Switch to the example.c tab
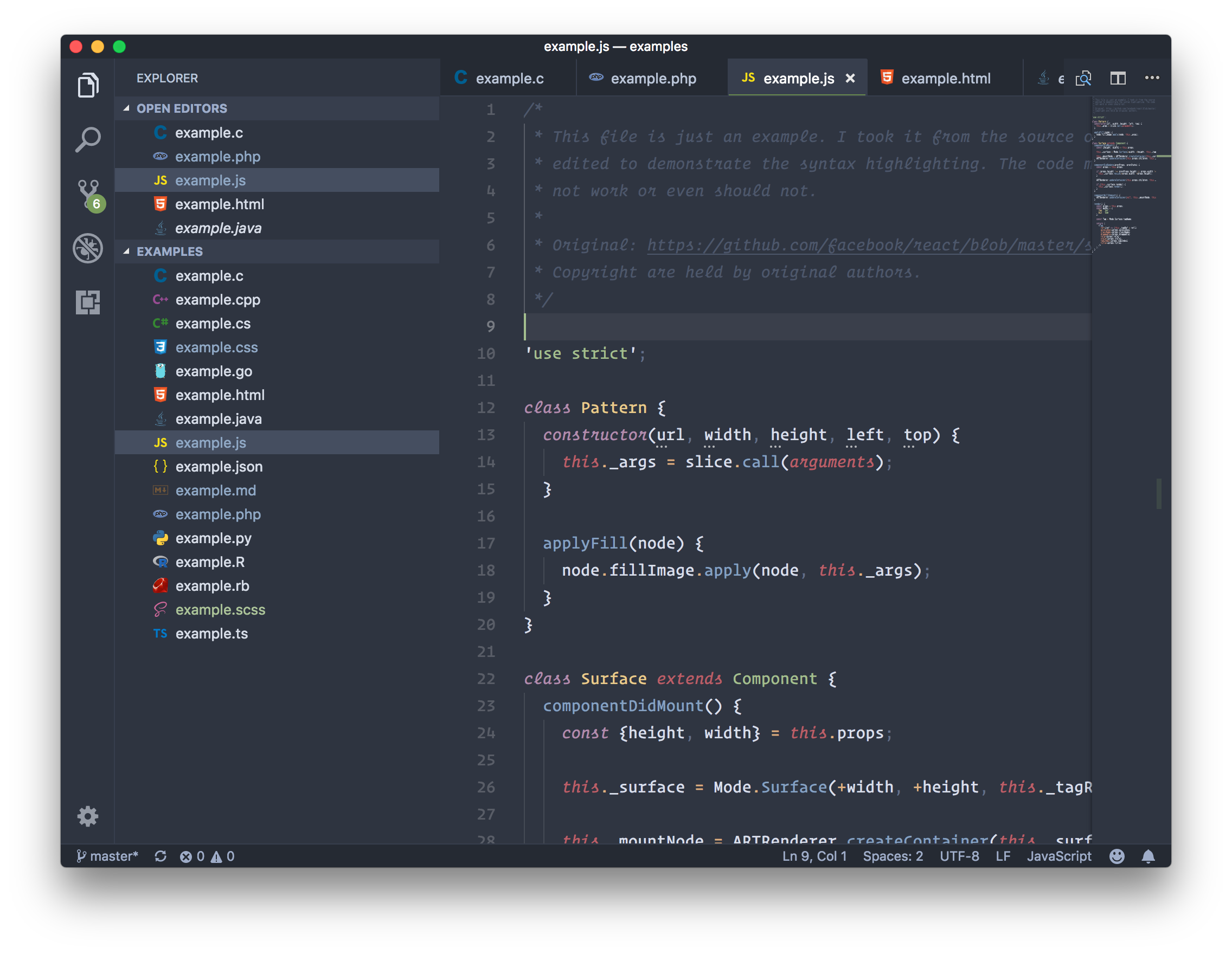The width and height of the screenshot is (1232, 954). 508,79
